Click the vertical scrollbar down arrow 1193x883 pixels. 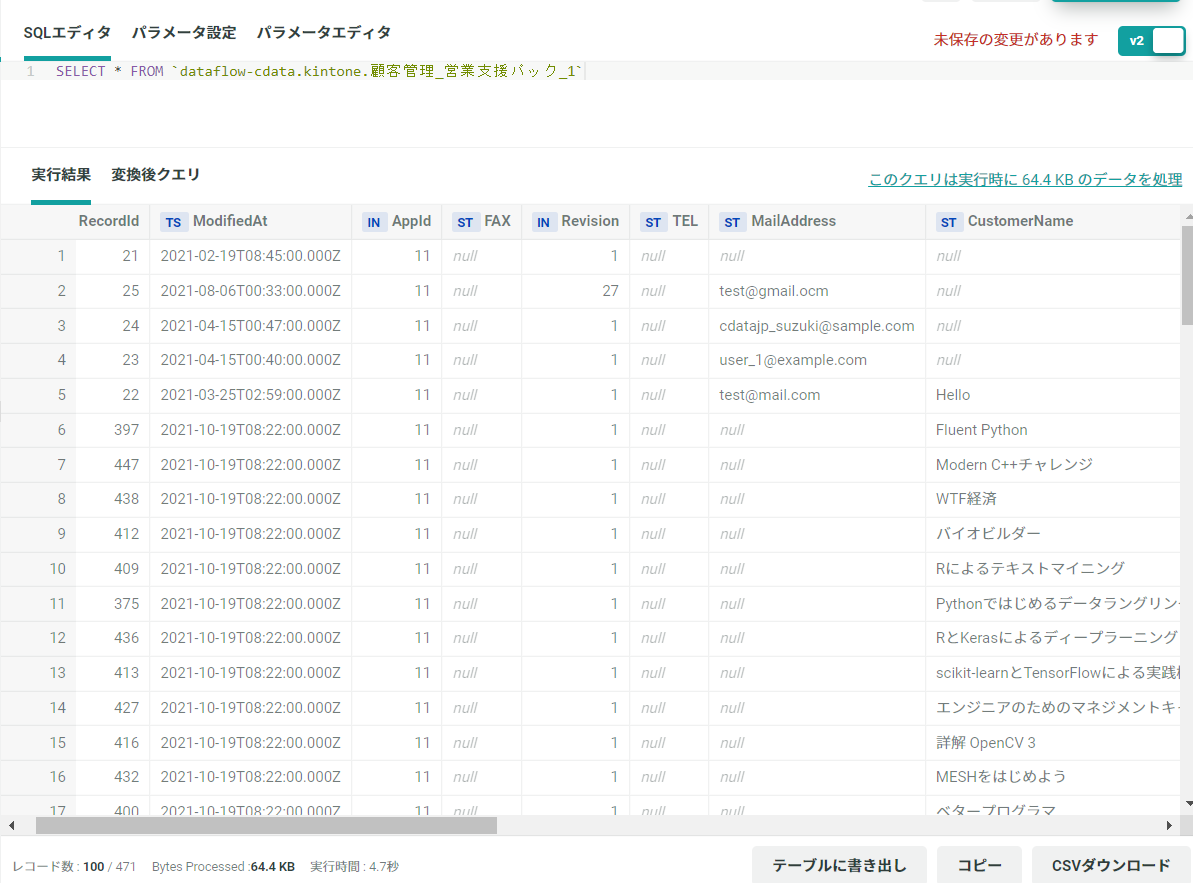1188,803
